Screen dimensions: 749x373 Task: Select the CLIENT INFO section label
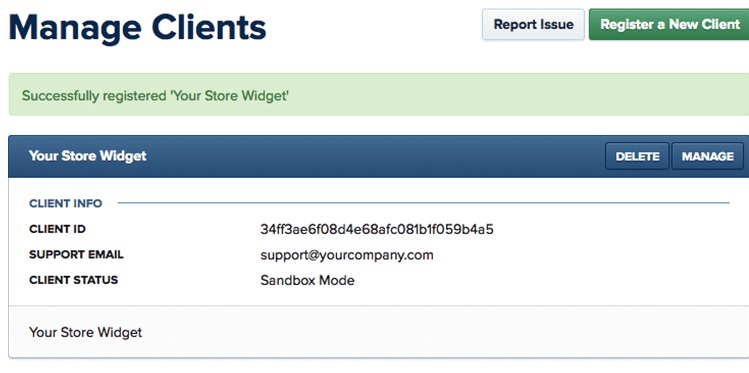[x=65, y=203]
